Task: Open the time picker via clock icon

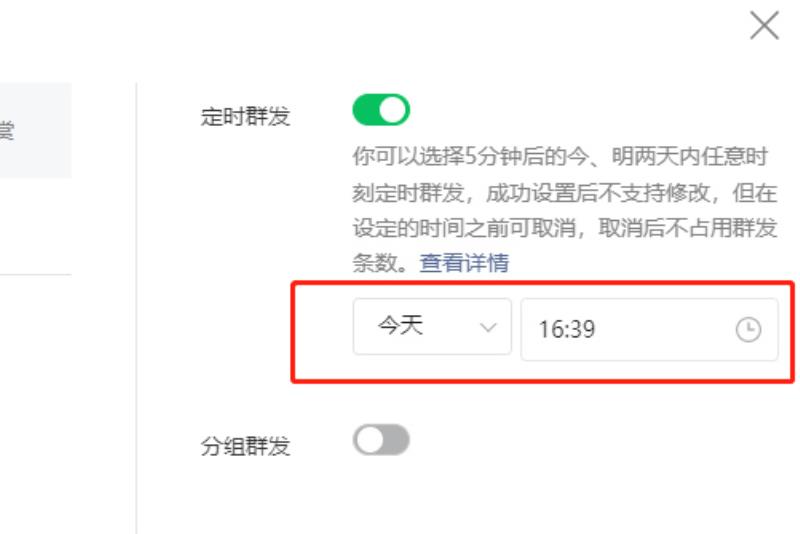Action: pyautogui.click(x=748, y=329)
